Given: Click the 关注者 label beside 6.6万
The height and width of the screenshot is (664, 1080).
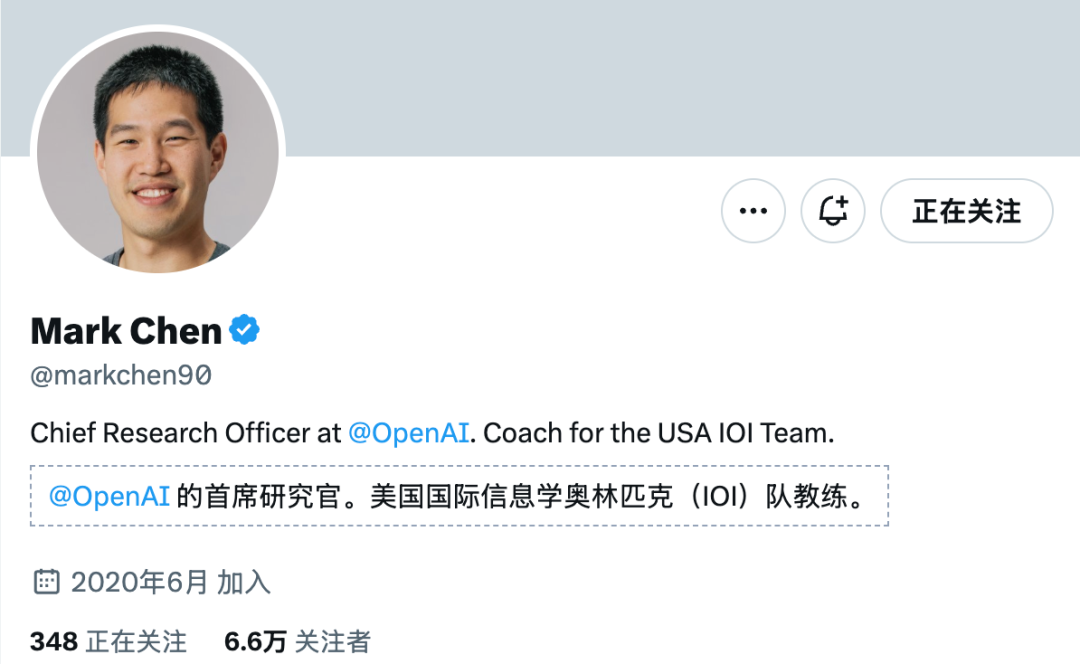Looking at the screenshot, I should (332, 641).
